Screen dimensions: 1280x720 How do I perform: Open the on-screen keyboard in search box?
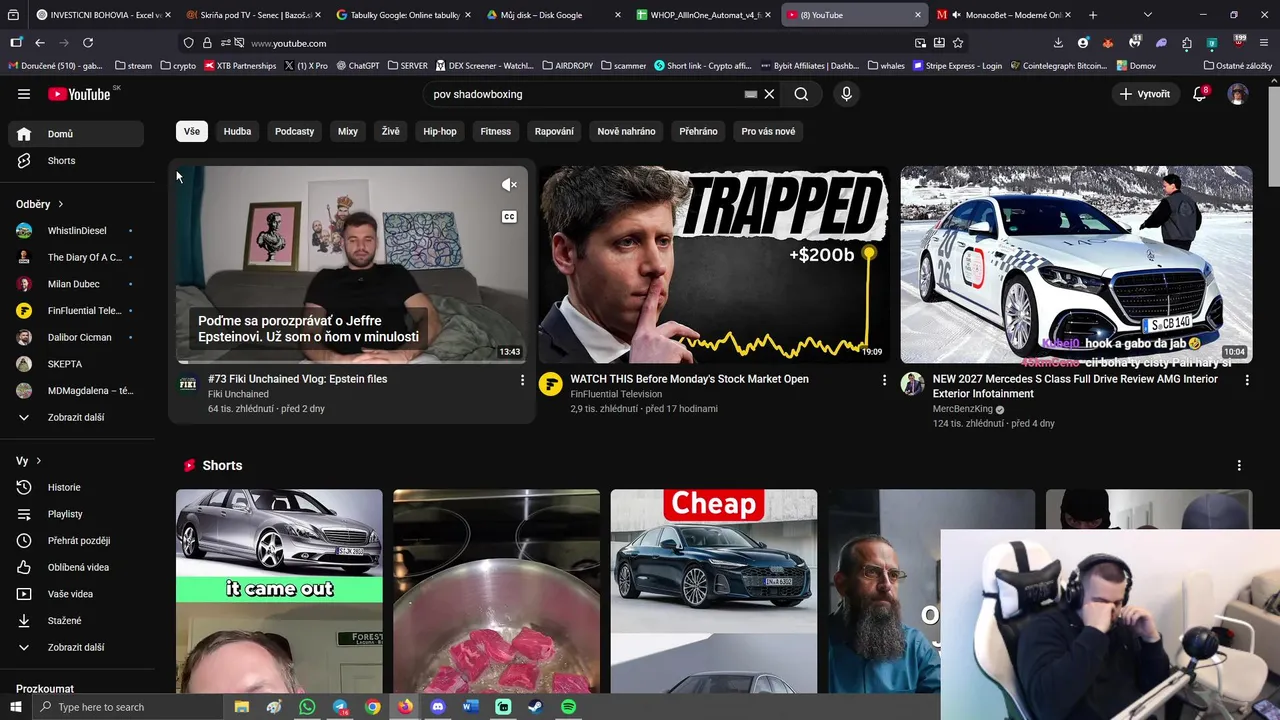(x=751, y=94)
